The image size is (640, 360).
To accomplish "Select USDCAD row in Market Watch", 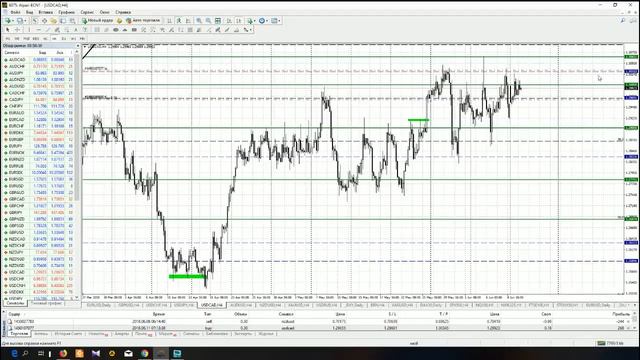I will 39,272.
